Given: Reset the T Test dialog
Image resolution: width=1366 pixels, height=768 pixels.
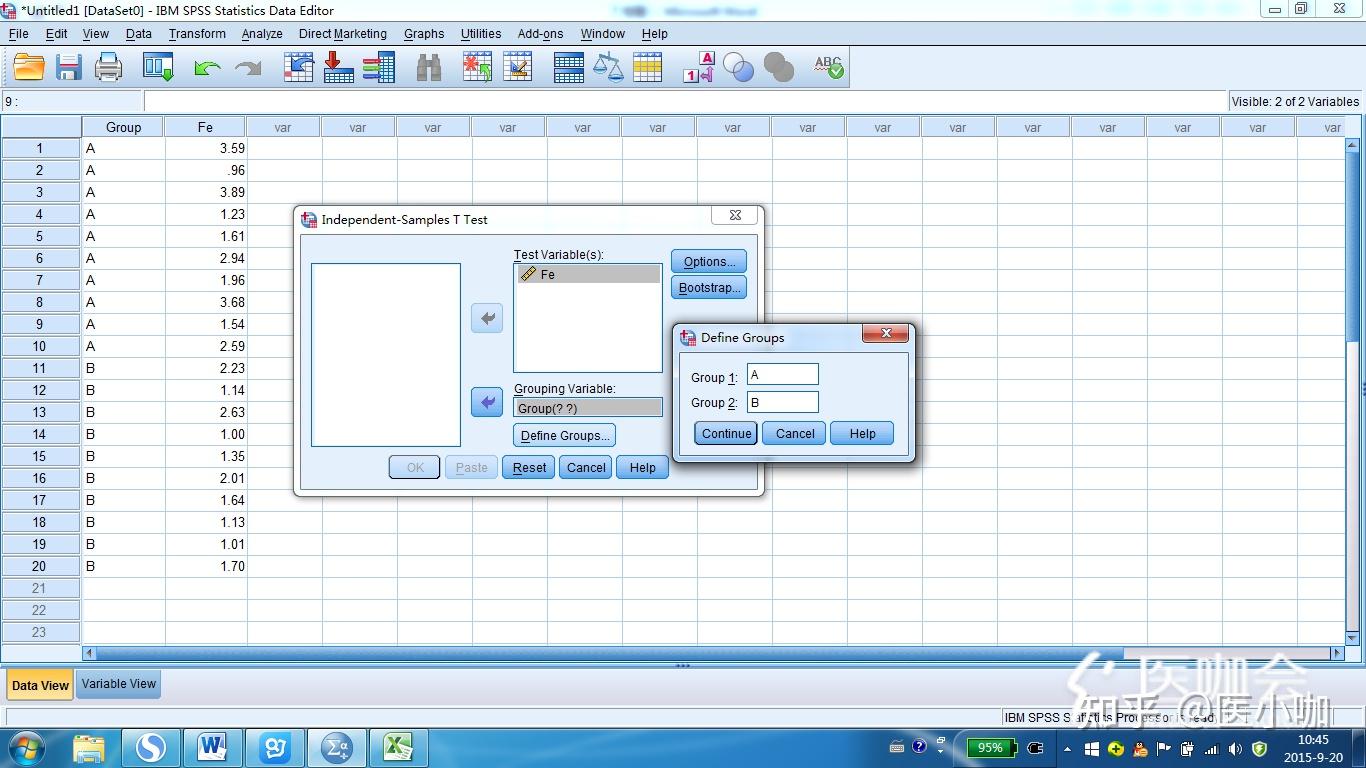Looking at the screenshot, I should coord(529,467).
